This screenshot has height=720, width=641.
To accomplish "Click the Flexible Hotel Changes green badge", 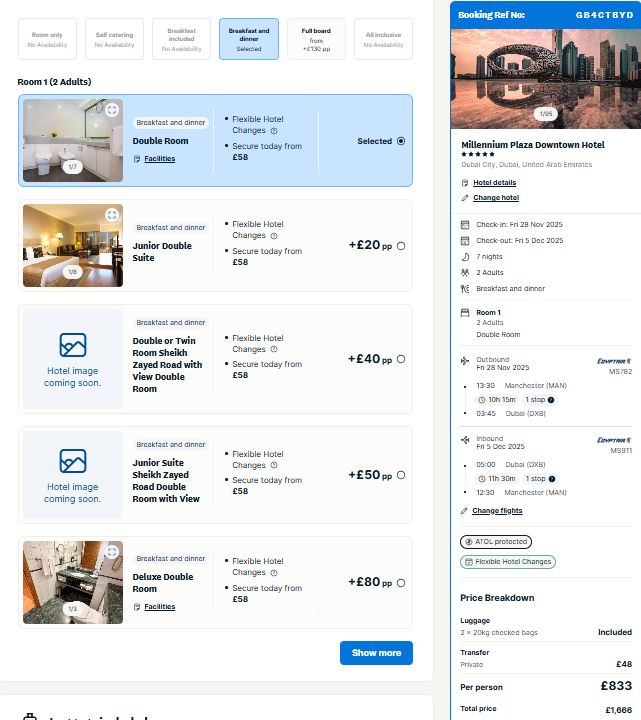I will pos(508,562).
